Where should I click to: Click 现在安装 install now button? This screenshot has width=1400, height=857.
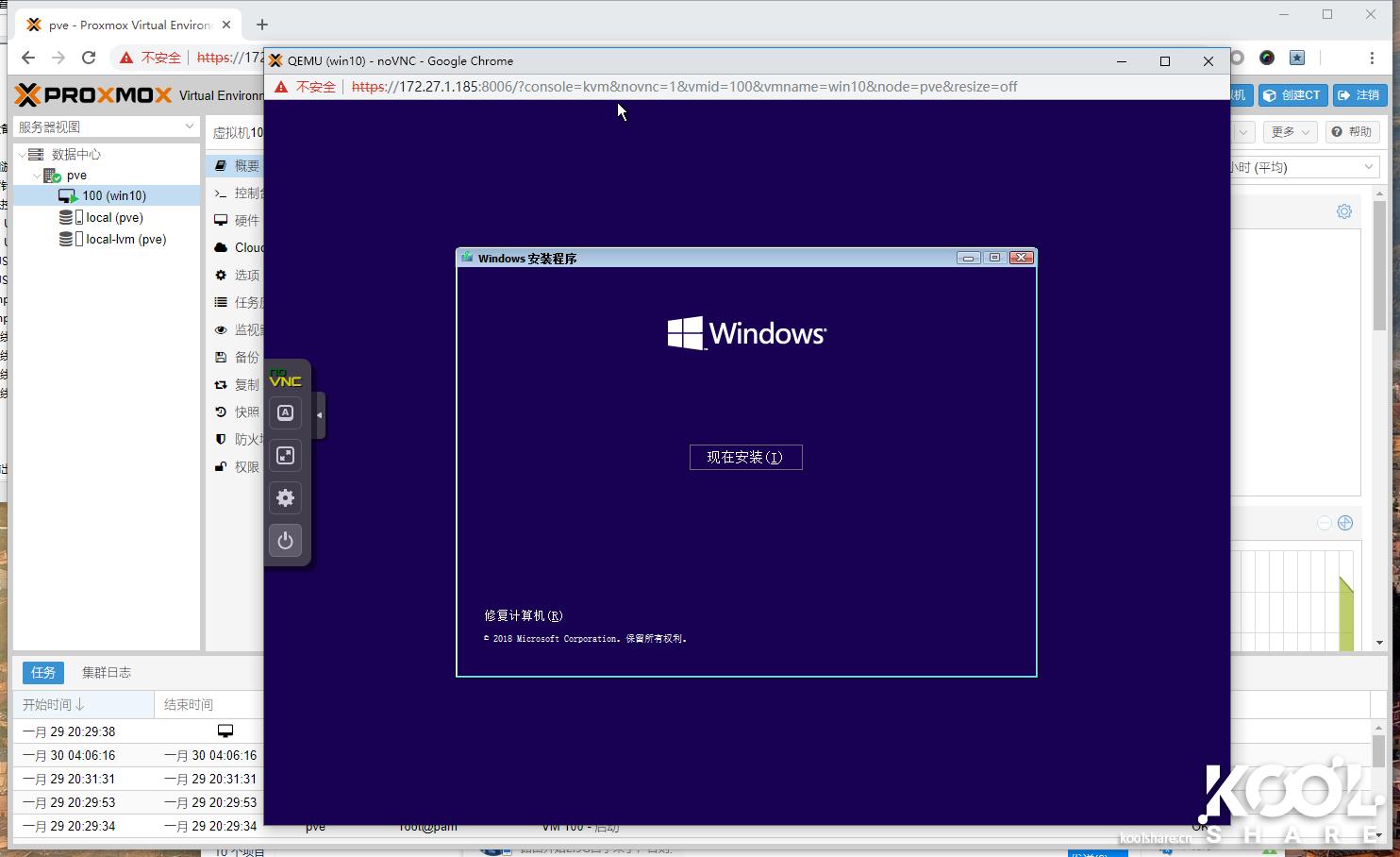pyautogui.click(x=745, y=458)
